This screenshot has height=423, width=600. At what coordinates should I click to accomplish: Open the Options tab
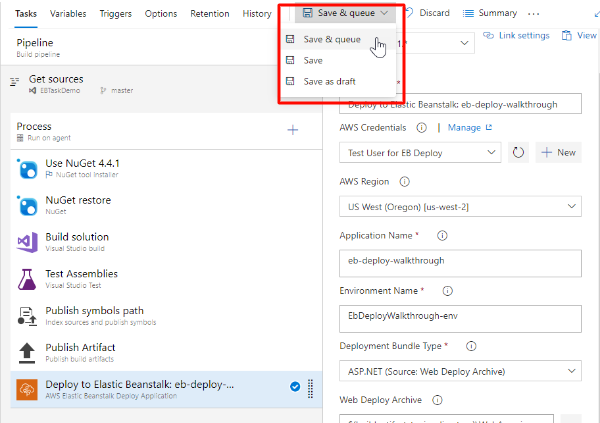161,14
